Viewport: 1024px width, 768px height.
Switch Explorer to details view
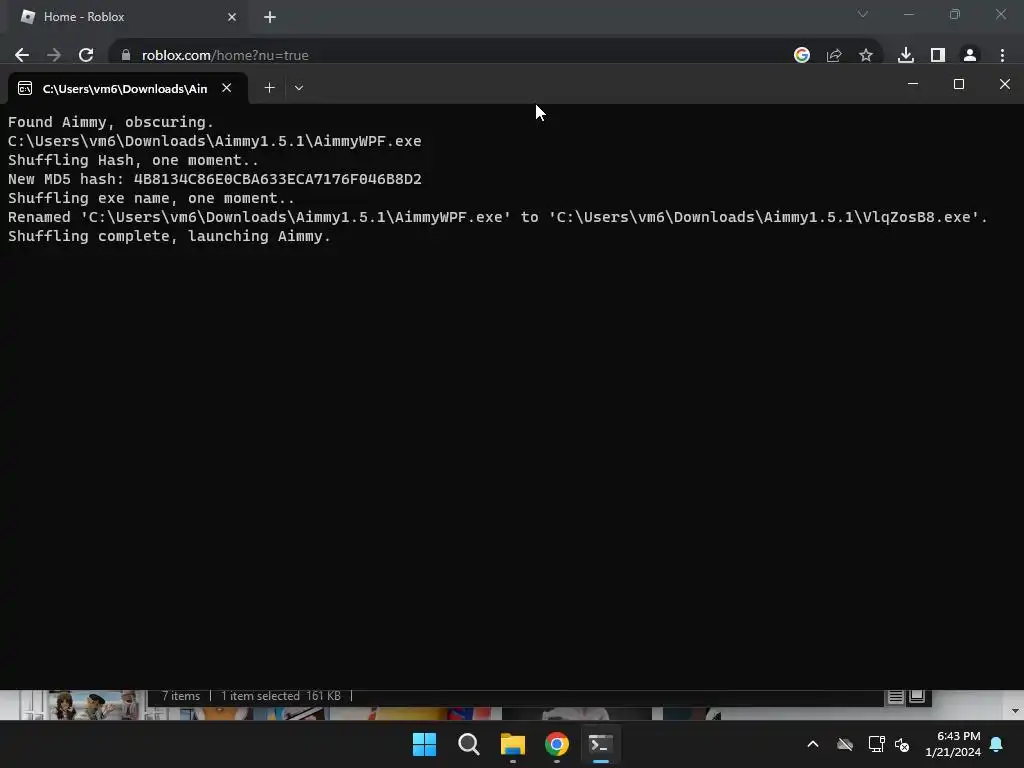coord(895,697)
